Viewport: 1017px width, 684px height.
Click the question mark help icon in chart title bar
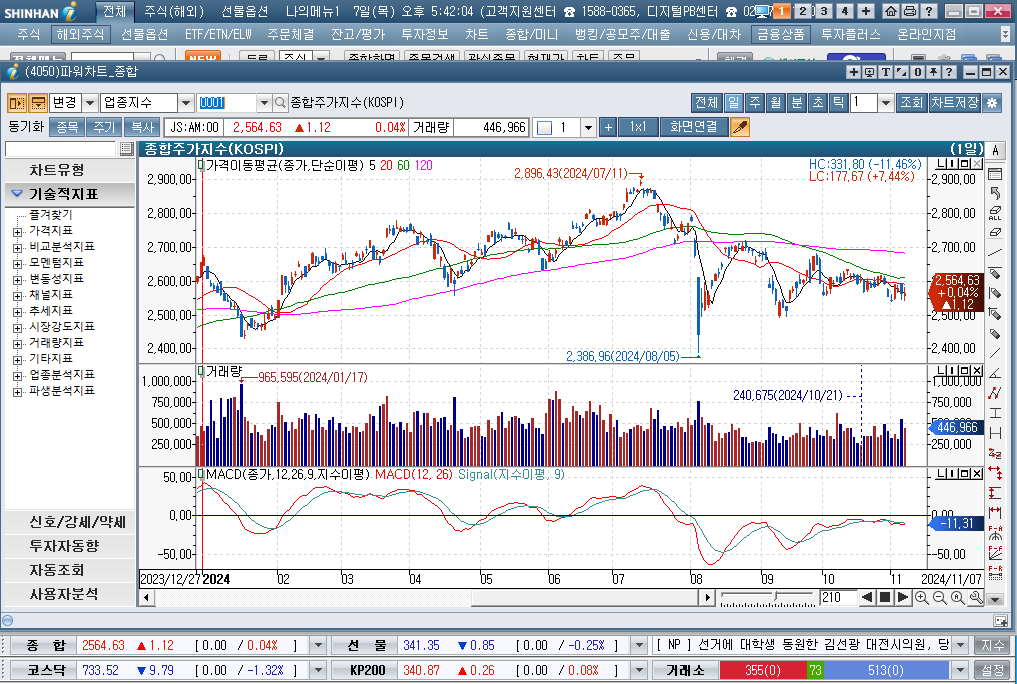(x=949, y=72)
